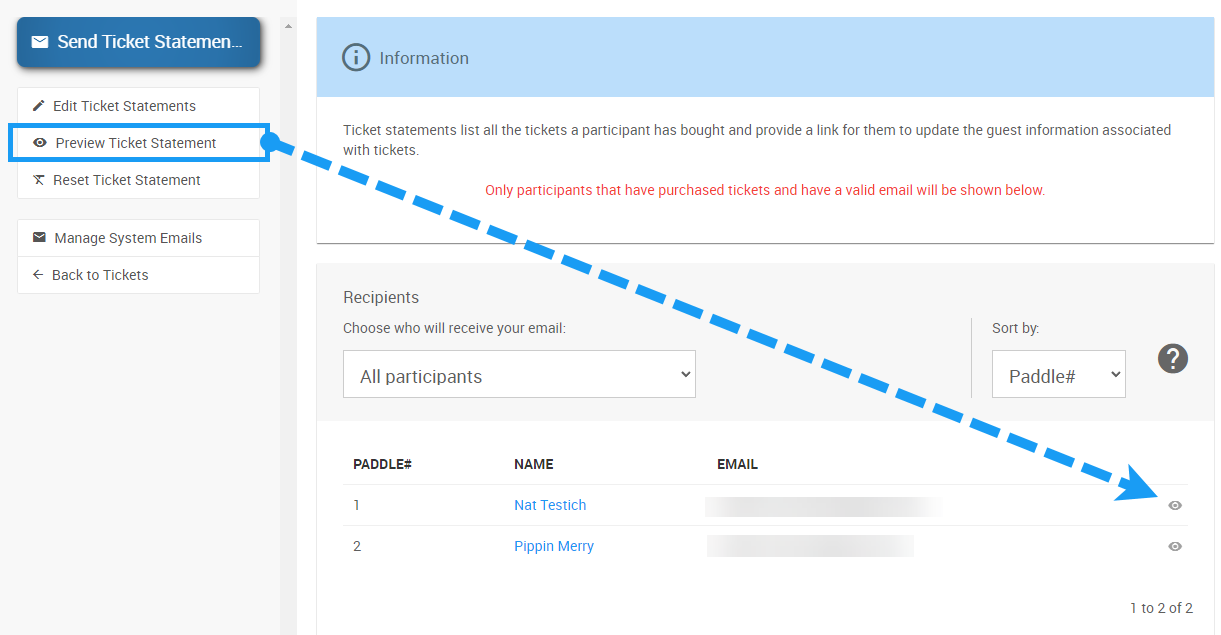This screenshot has width=1221, height=635.
Task: Open the All participants recipients dropdown
Action: coord(519,375)
